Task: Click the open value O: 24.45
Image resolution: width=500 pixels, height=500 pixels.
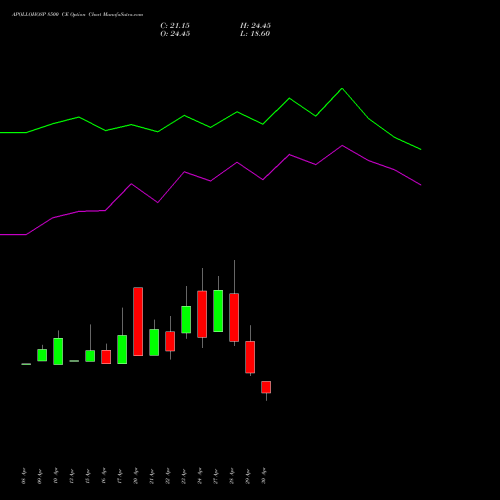Action: click(175, 34)
